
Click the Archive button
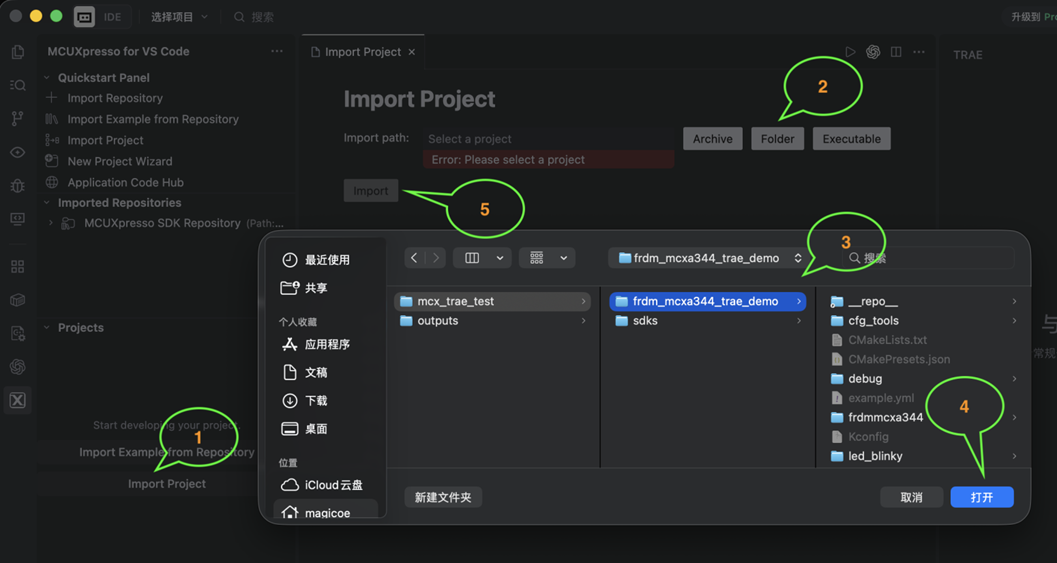click(x=713, y=139)
